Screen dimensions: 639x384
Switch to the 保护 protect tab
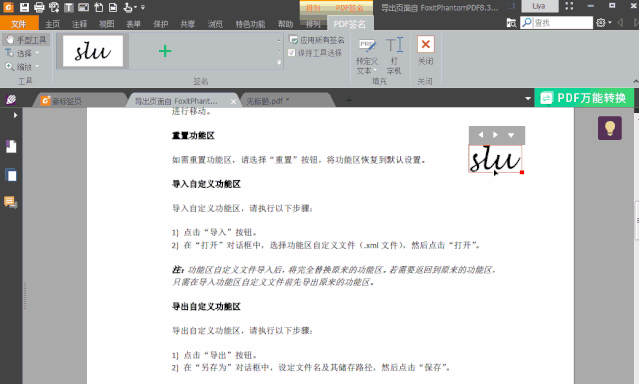pos(161,24)
